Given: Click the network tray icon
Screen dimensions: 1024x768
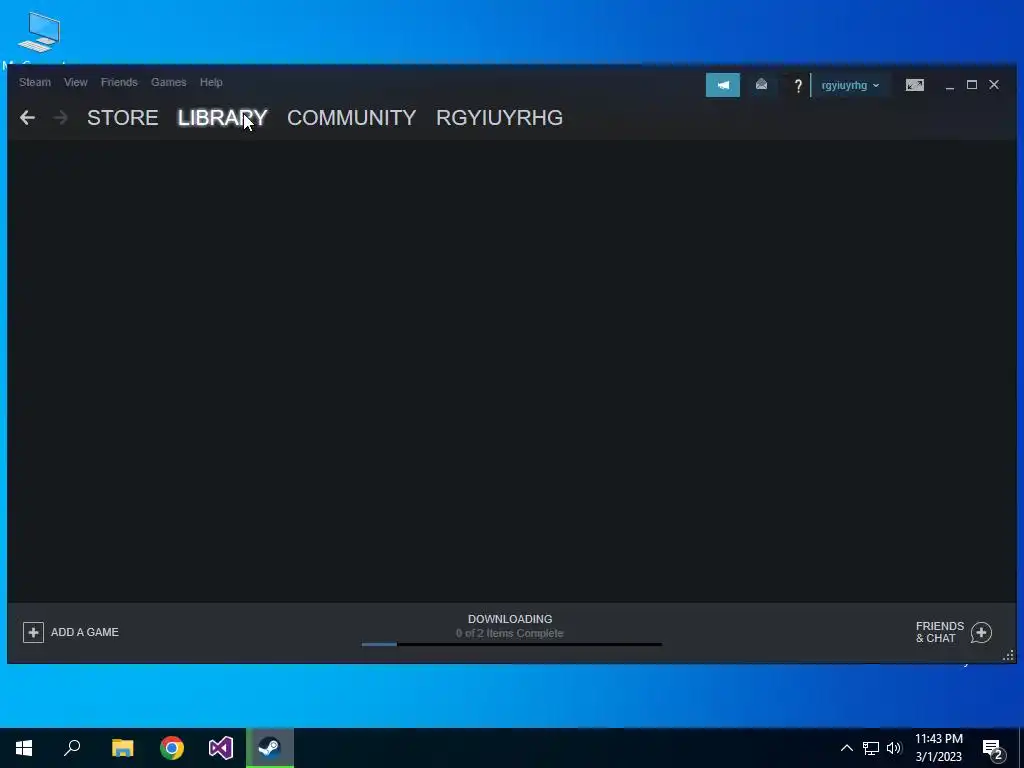Looking at the screenshot, I should [871, 748].
